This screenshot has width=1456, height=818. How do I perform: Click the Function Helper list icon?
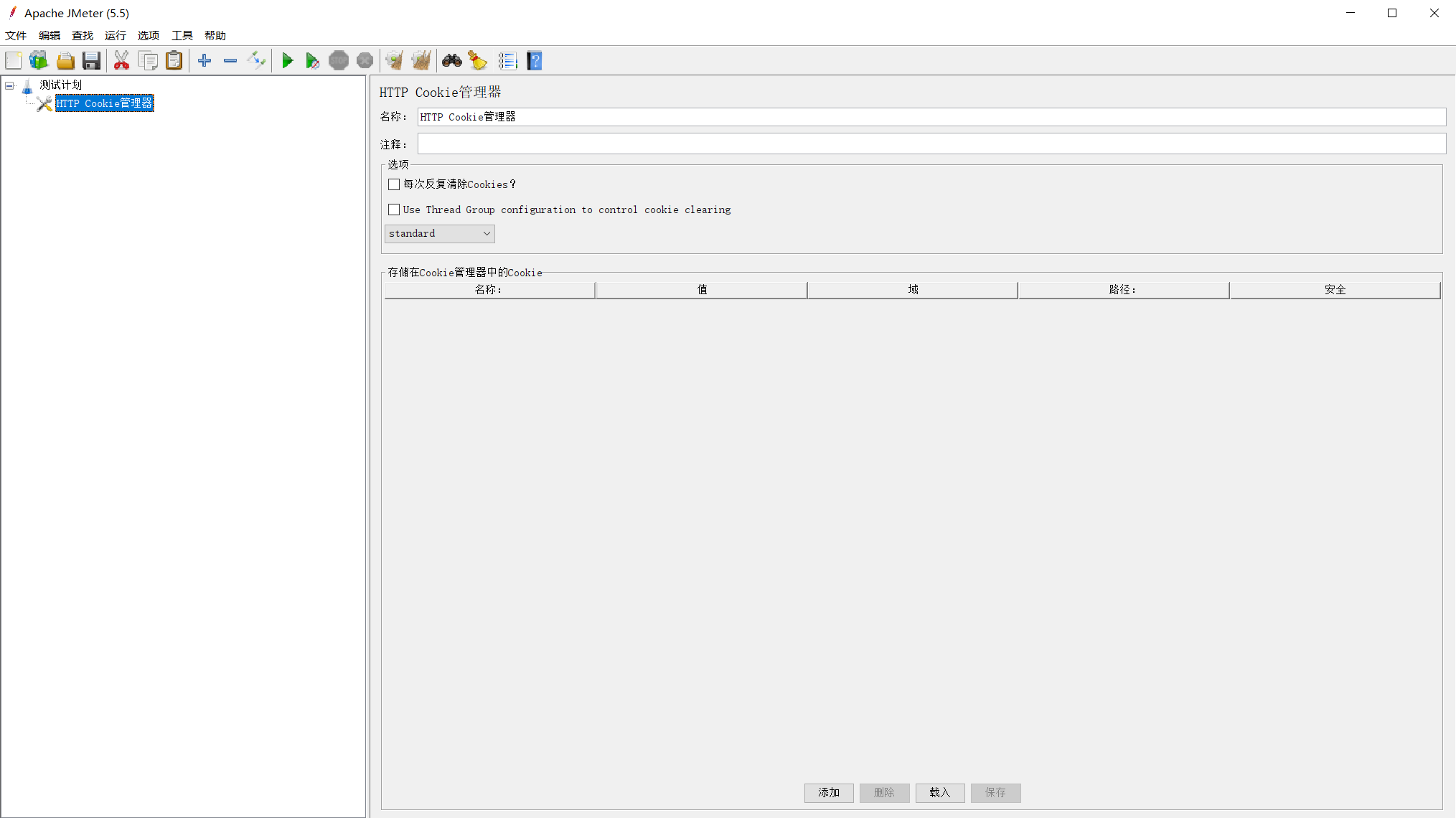507,61
